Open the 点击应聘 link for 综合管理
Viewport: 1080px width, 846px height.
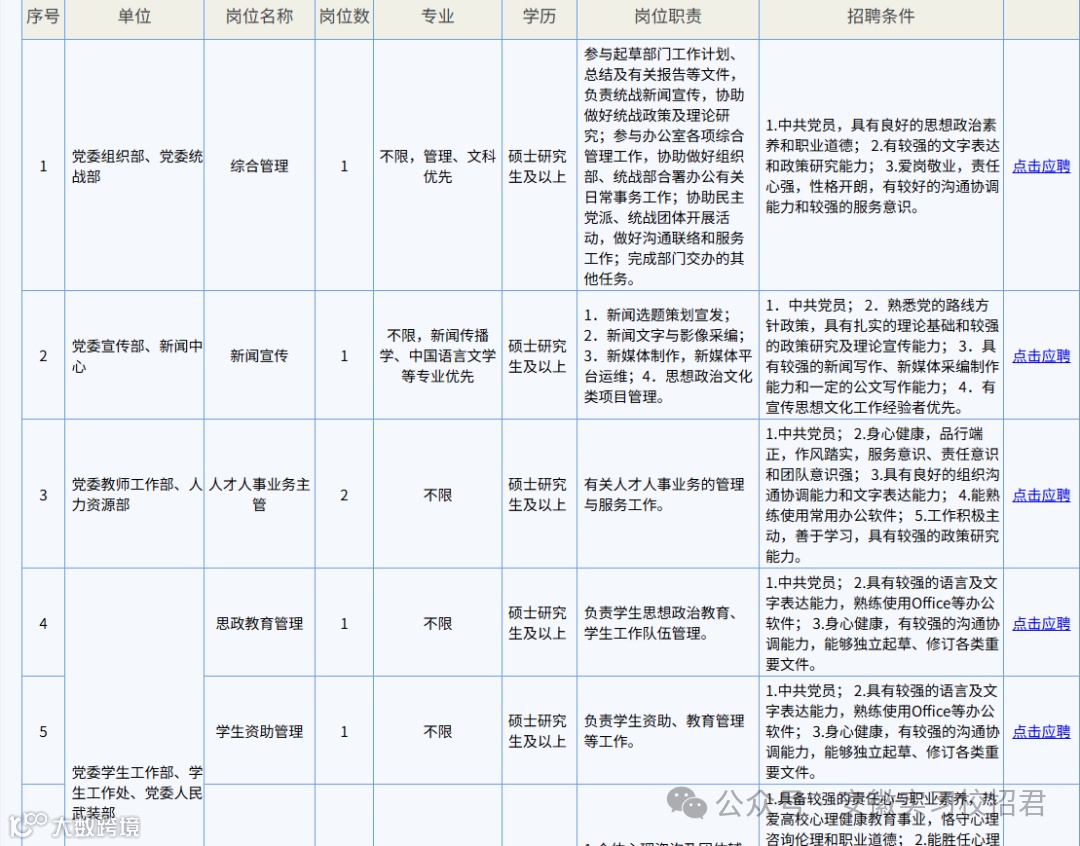pos(1041,166)
